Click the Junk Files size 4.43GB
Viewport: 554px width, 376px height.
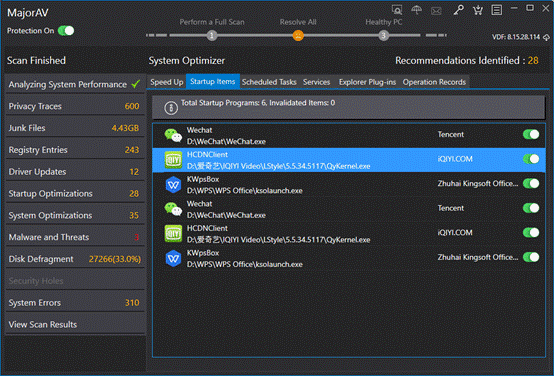tap(125, 128)
